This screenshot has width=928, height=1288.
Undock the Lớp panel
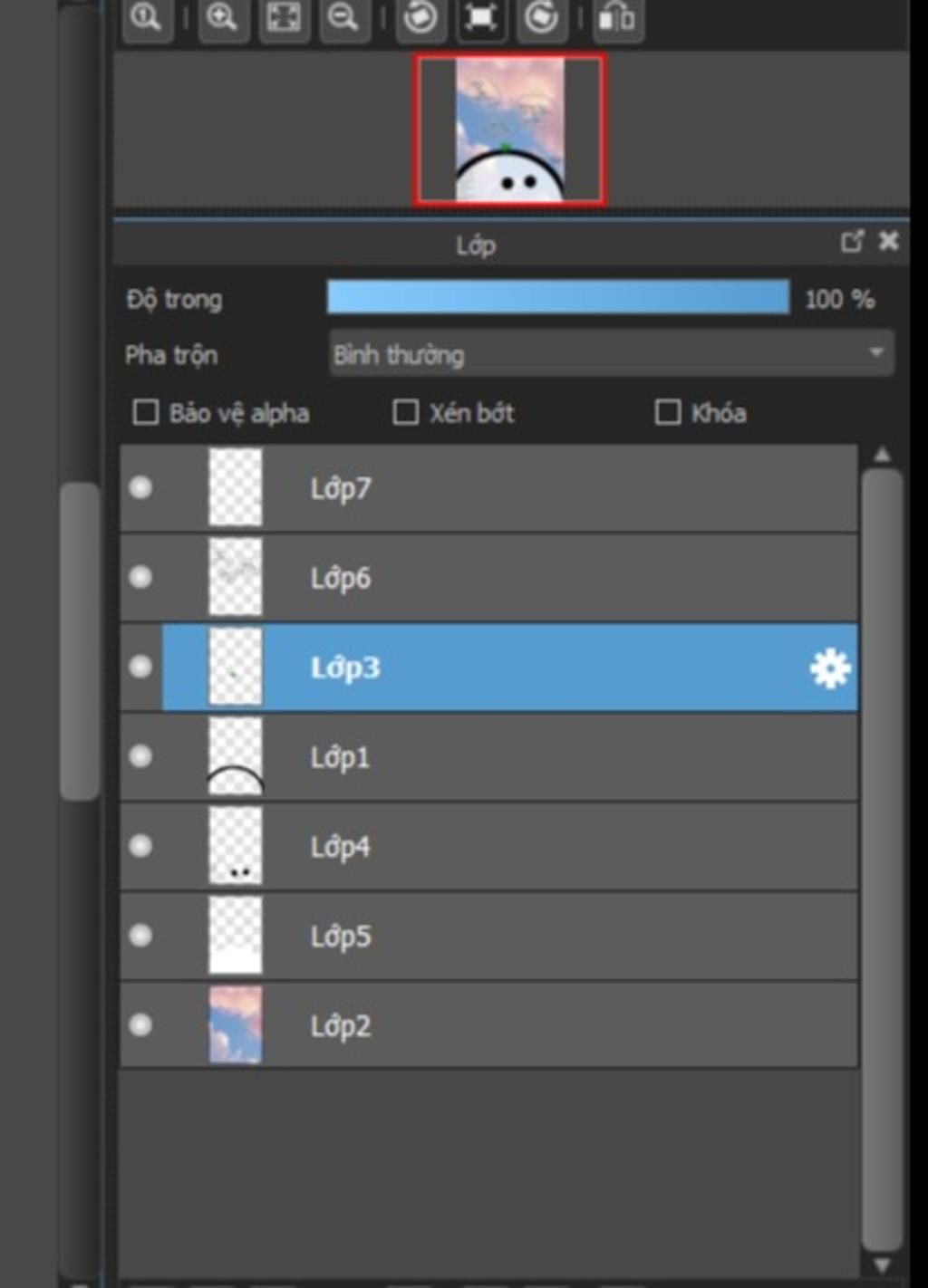(852, 242)
